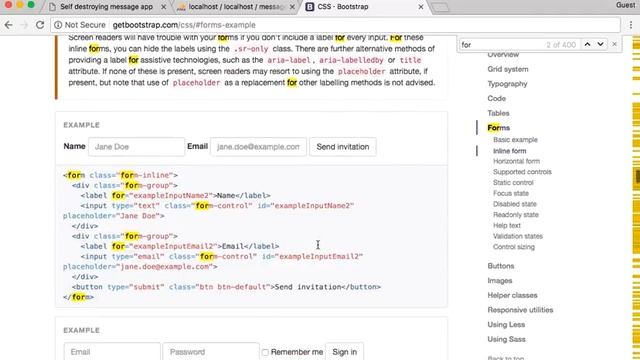640x360 pixels.
Task: Click the Email field in the second example
Action: [x=112, y=352]
